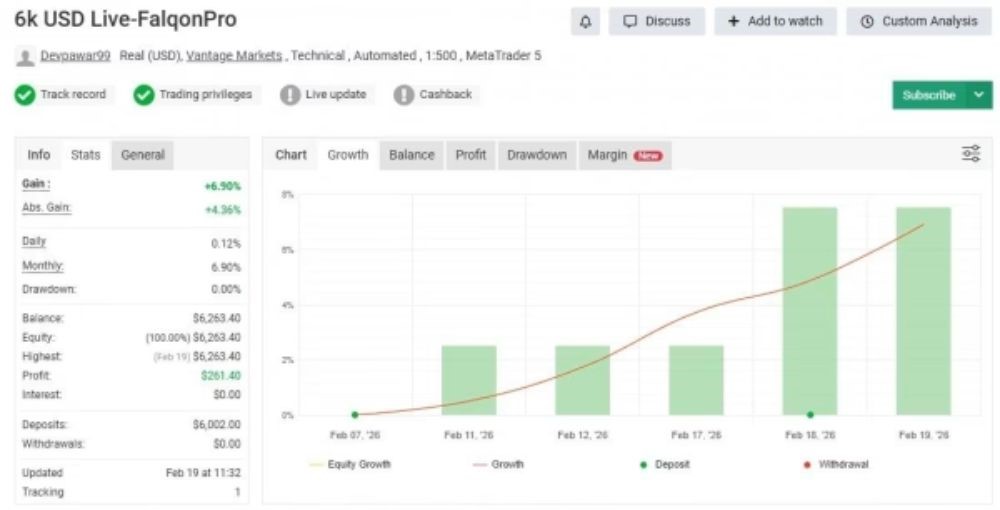This screenshot has width=1000, height=510.
Task: Open the Discuss button
Action: 657,22
